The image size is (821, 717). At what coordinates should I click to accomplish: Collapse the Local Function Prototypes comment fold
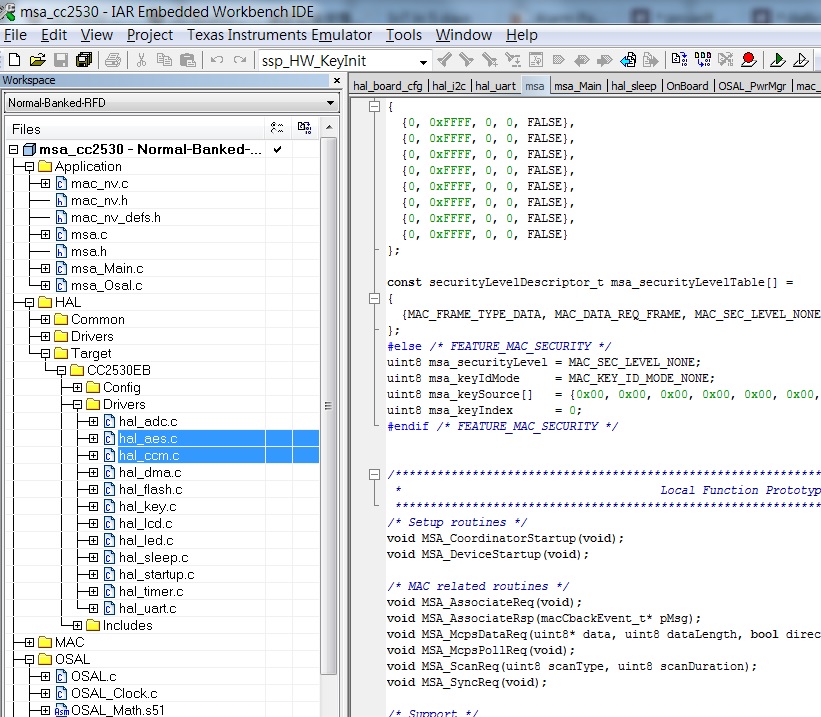pyautogui.click(x=375, y=474)
